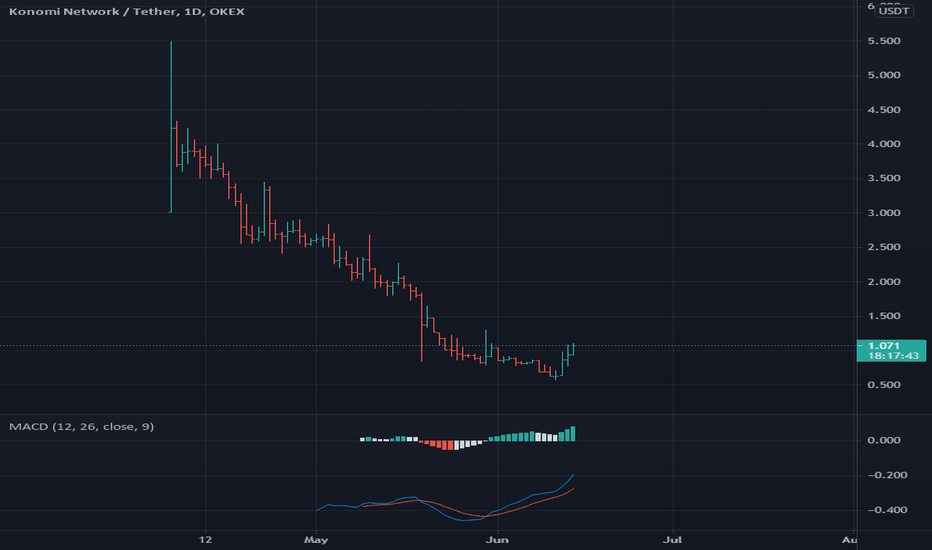The height and width of the screenshot is (550, 932).
Task: Click the countdown timer 18:17:43
Action: pyautogui.click(x=893, y=356)
